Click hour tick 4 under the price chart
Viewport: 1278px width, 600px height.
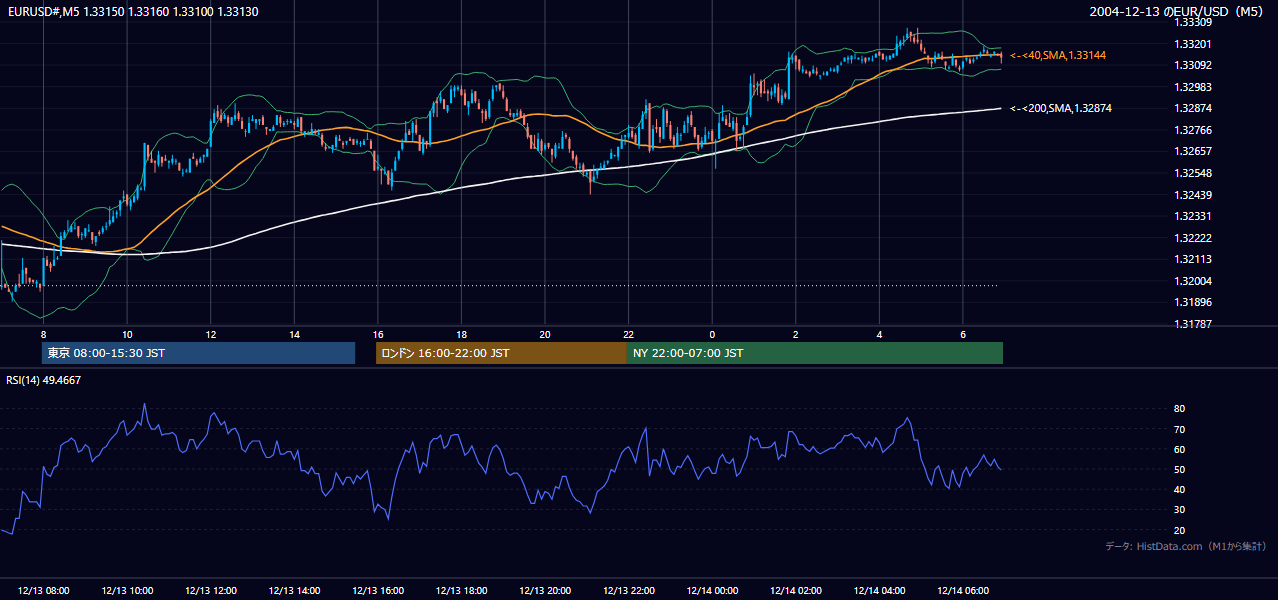click(879, 334)
